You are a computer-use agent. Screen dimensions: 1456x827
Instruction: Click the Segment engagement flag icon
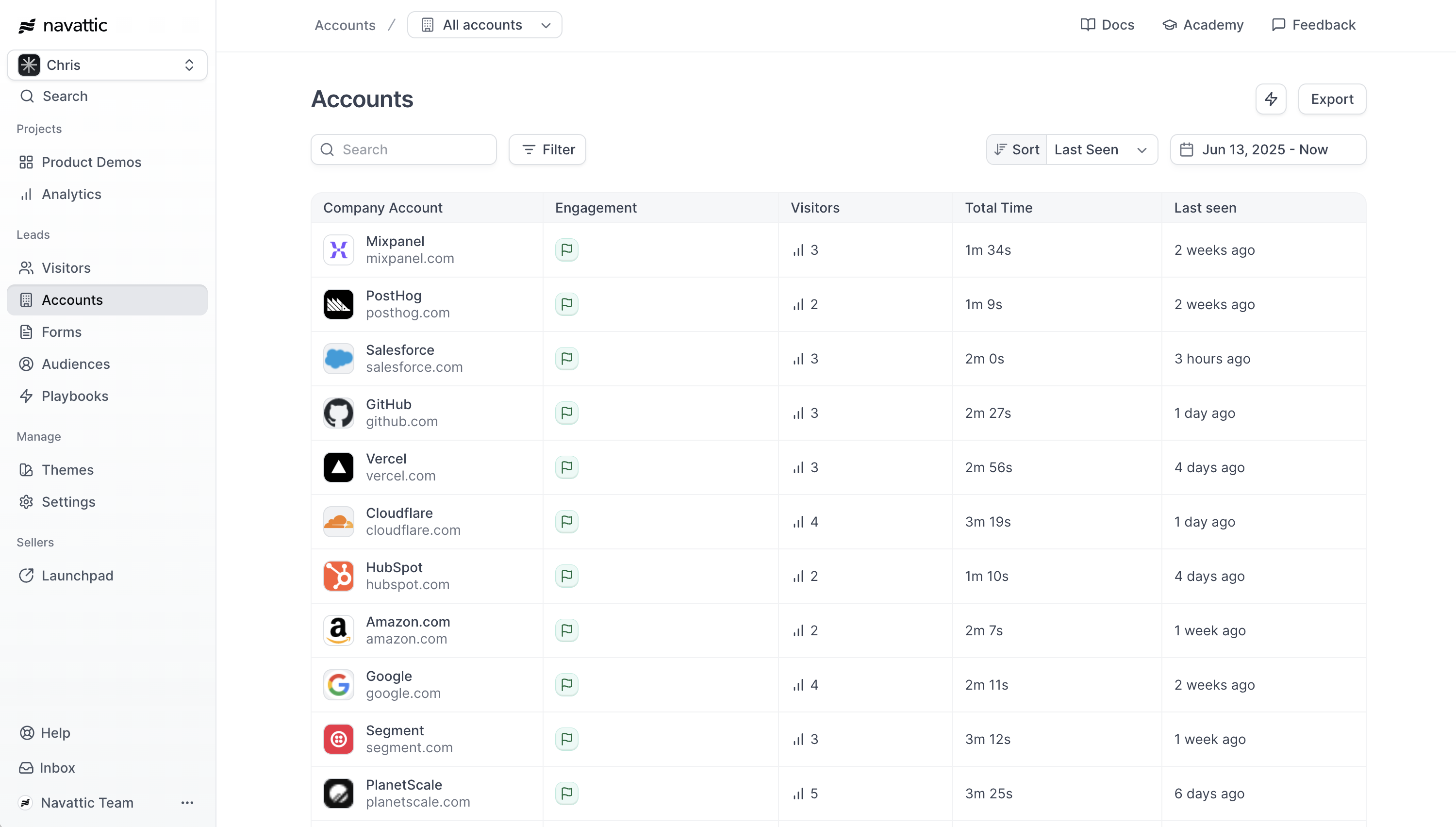point(566,739)
